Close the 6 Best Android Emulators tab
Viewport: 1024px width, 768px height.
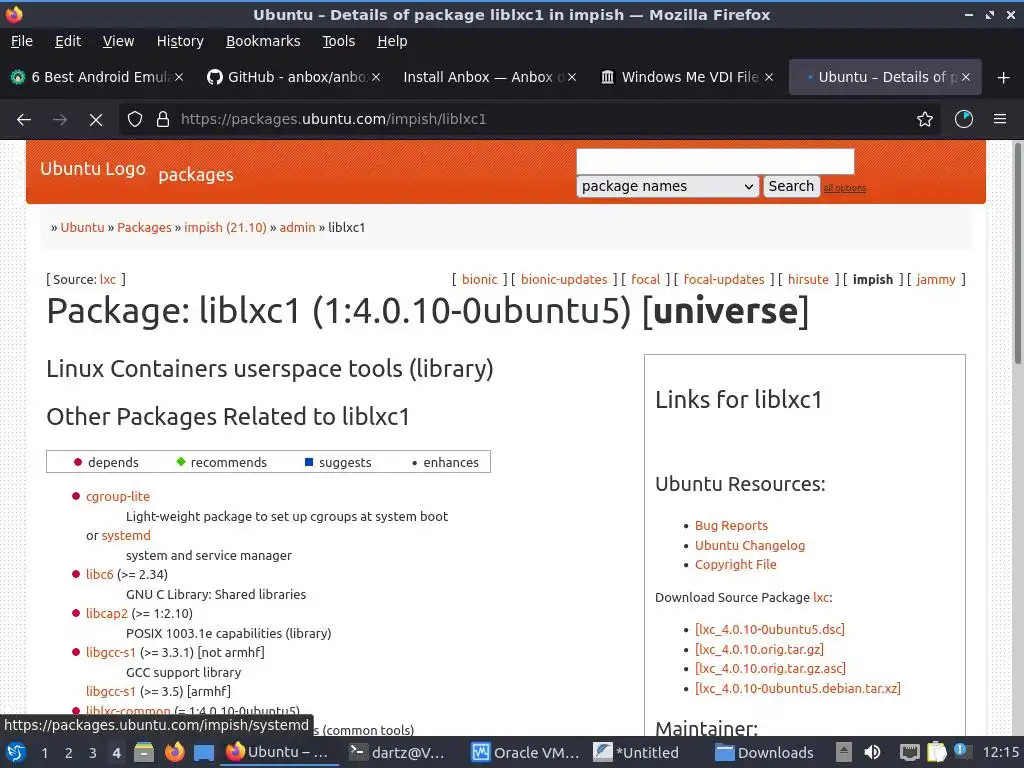pos(179,77)
